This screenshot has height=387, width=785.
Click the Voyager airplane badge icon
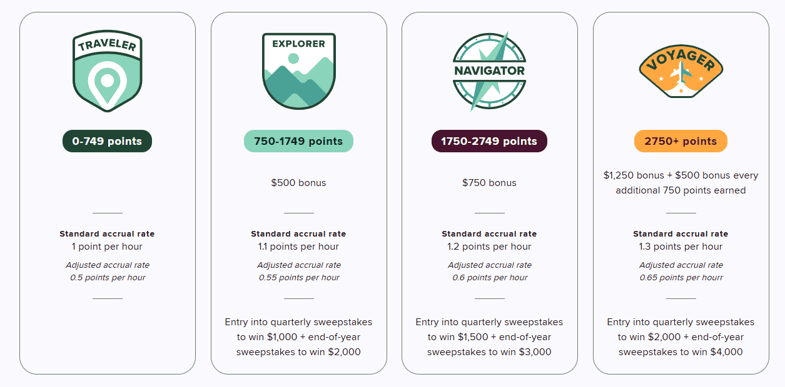coord(681,71)
